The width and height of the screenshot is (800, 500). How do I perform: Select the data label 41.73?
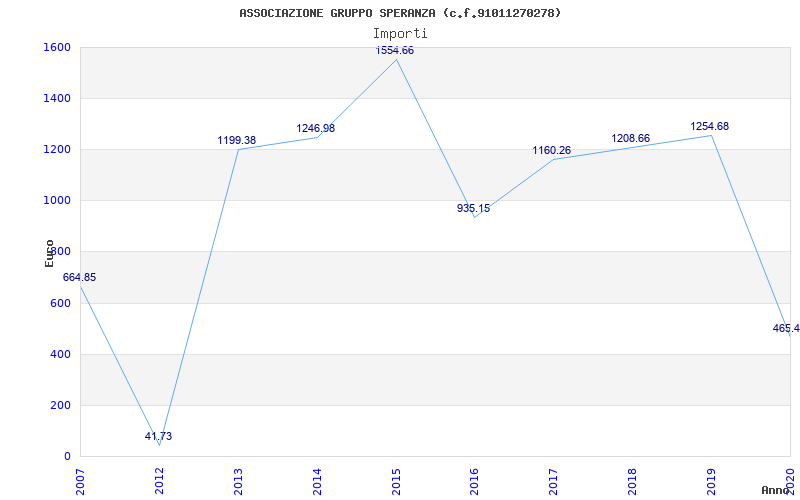click(x=158, y=436)
